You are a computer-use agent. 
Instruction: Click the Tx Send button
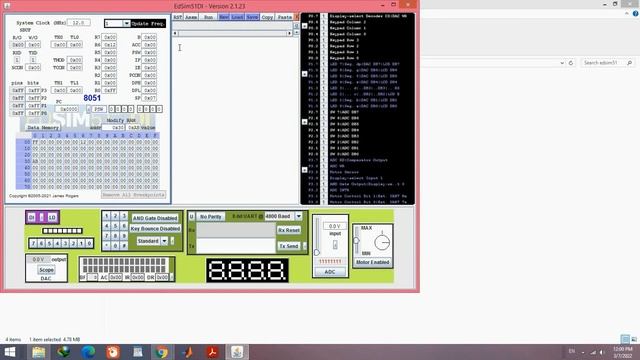point(289,246)
